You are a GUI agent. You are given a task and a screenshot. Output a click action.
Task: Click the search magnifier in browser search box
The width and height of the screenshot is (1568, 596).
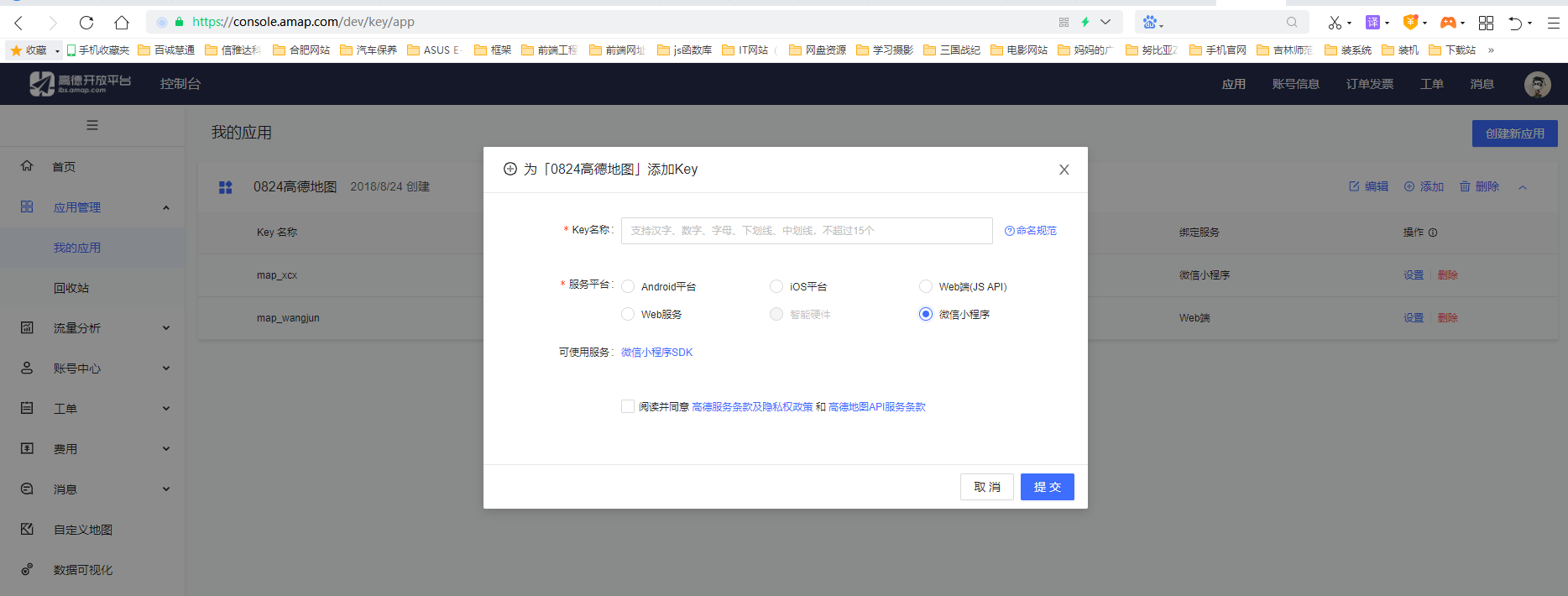[x=1292, y=23]
